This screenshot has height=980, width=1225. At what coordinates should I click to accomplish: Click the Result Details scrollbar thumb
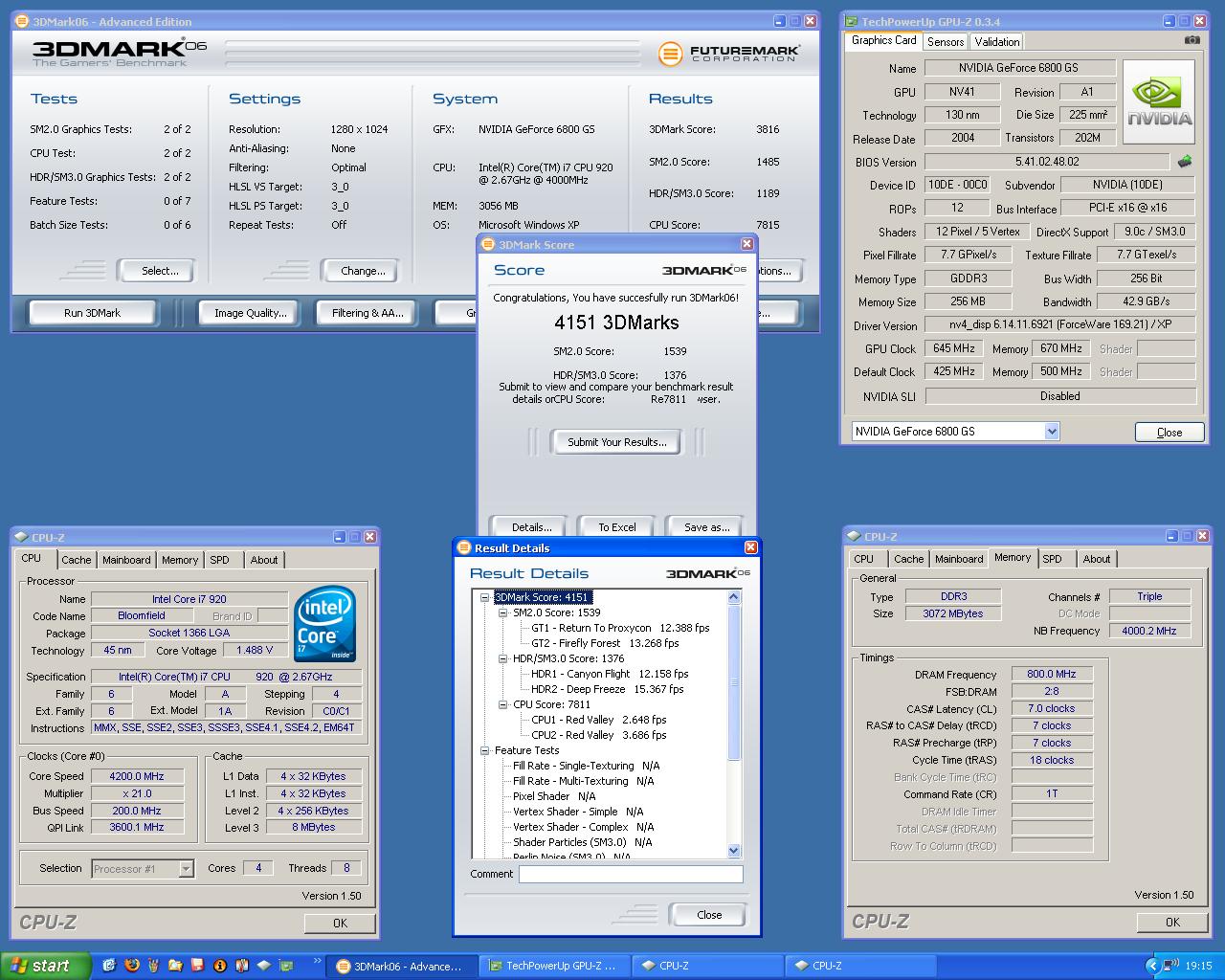pos(734,682)
